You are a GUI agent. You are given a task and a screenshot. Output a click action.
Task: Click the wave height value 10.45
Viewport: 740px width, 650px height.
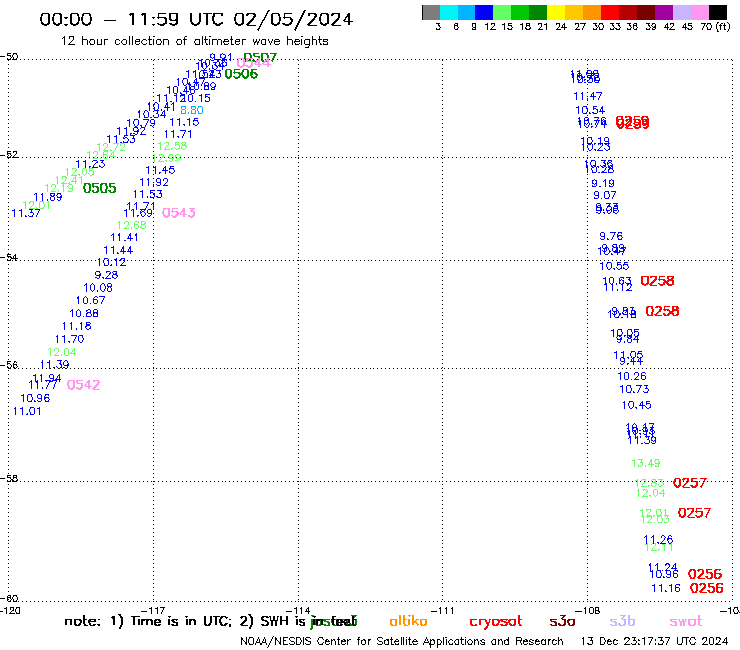point(637,405)
